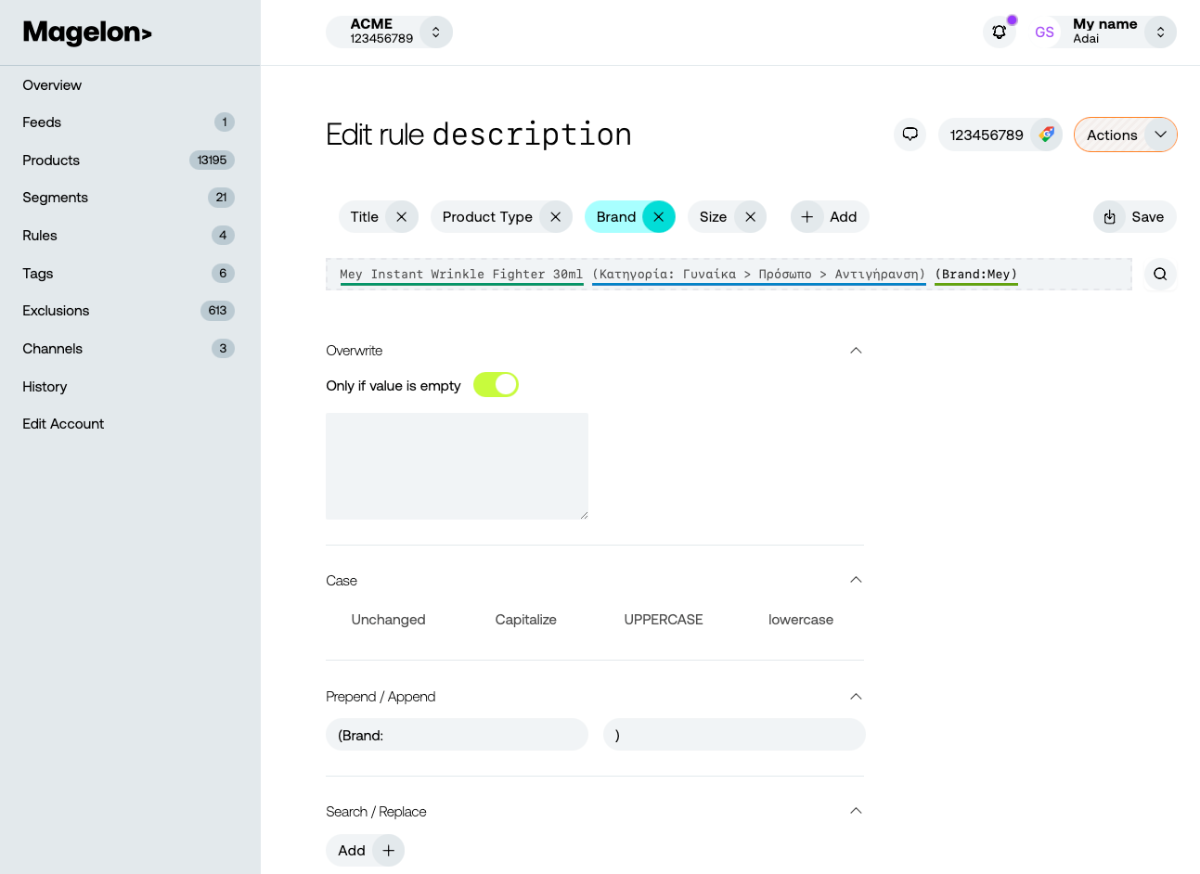The width and height of the screenshot is (1200, 874).
Task: Open Segments in sidebar
Action: coord(55,197)
